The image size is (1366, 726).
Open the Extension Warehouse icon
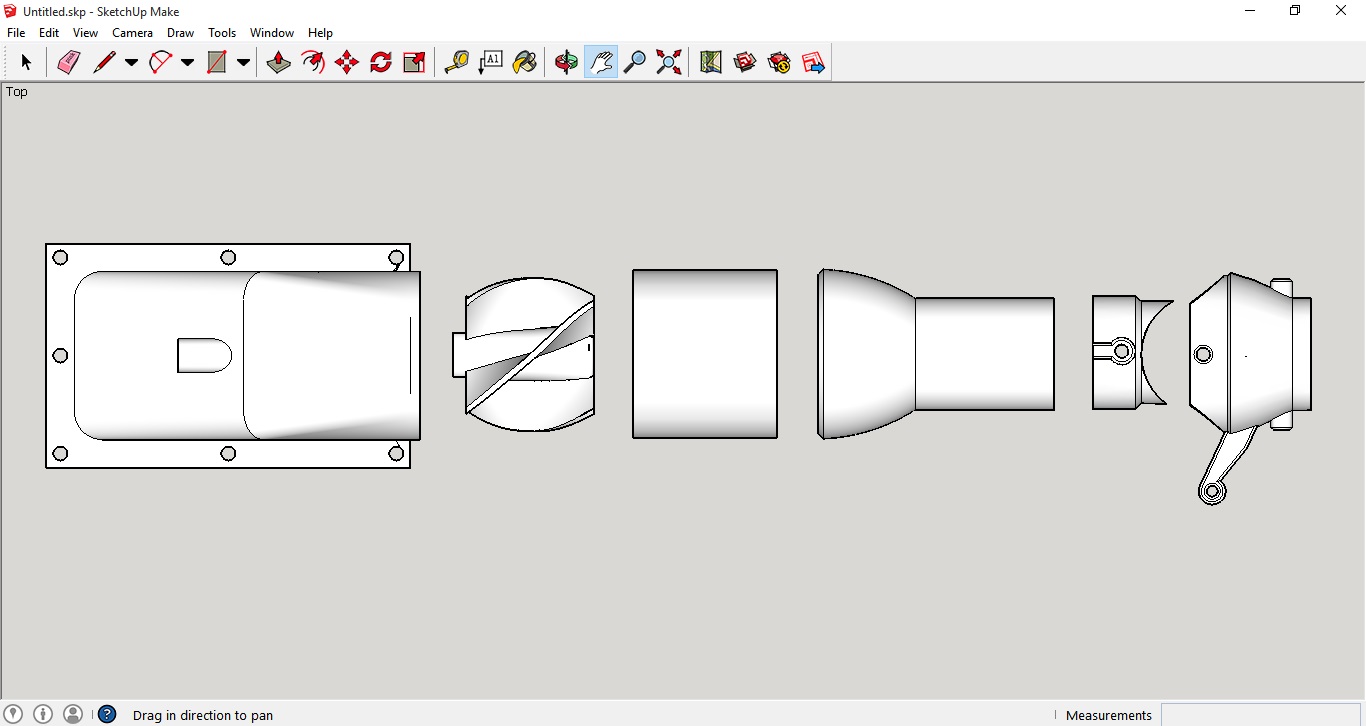(x=779, y=62)
